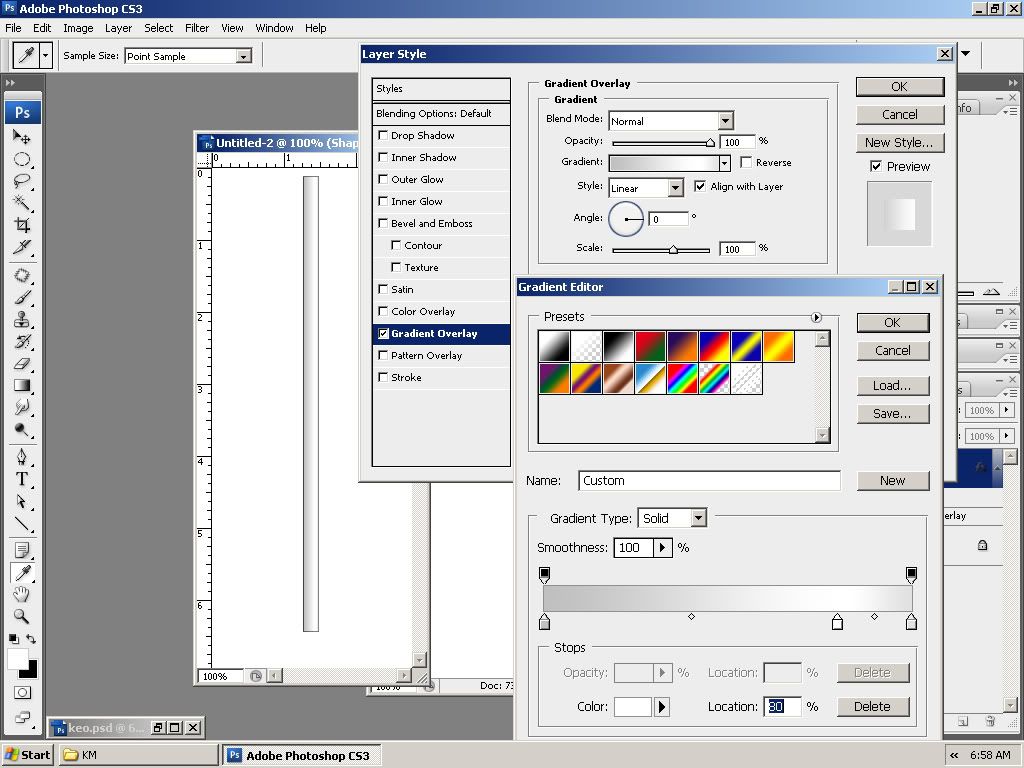
Task: Open the Presets flyout menu arrow
Action: coord(816,317)
